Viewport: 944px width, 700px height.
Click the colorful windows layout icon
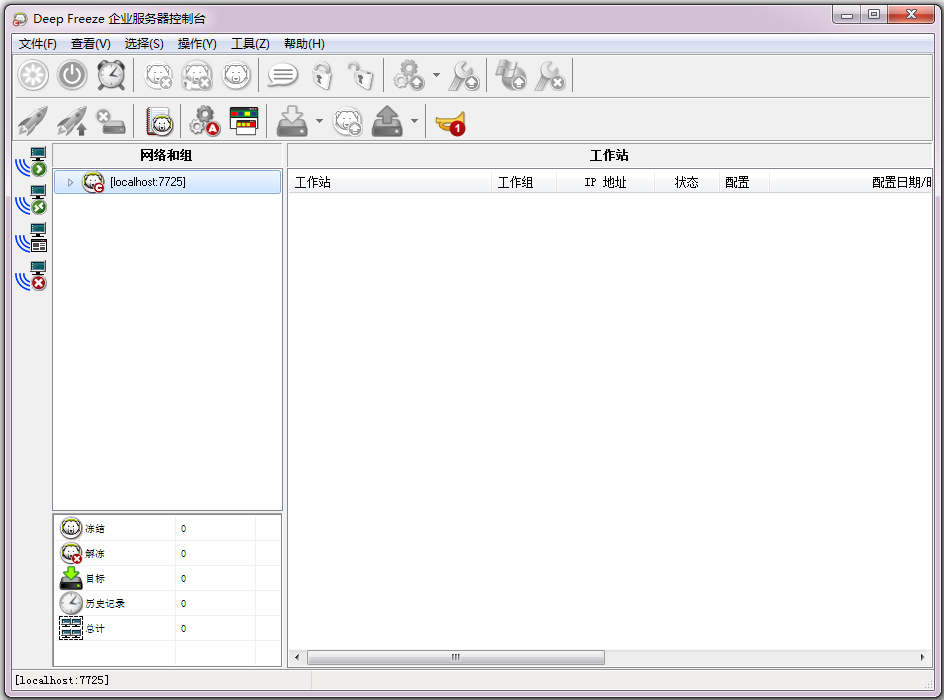(244, 121)
